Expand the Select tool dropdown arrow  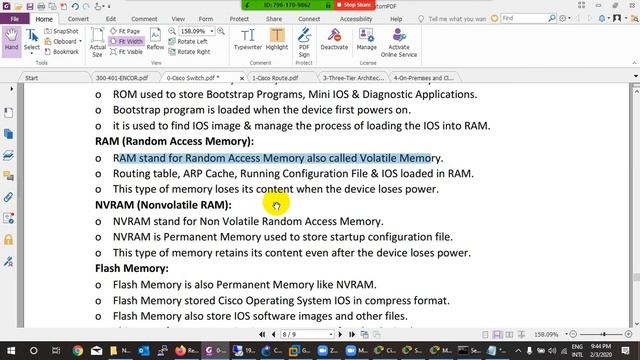point(32,53)
